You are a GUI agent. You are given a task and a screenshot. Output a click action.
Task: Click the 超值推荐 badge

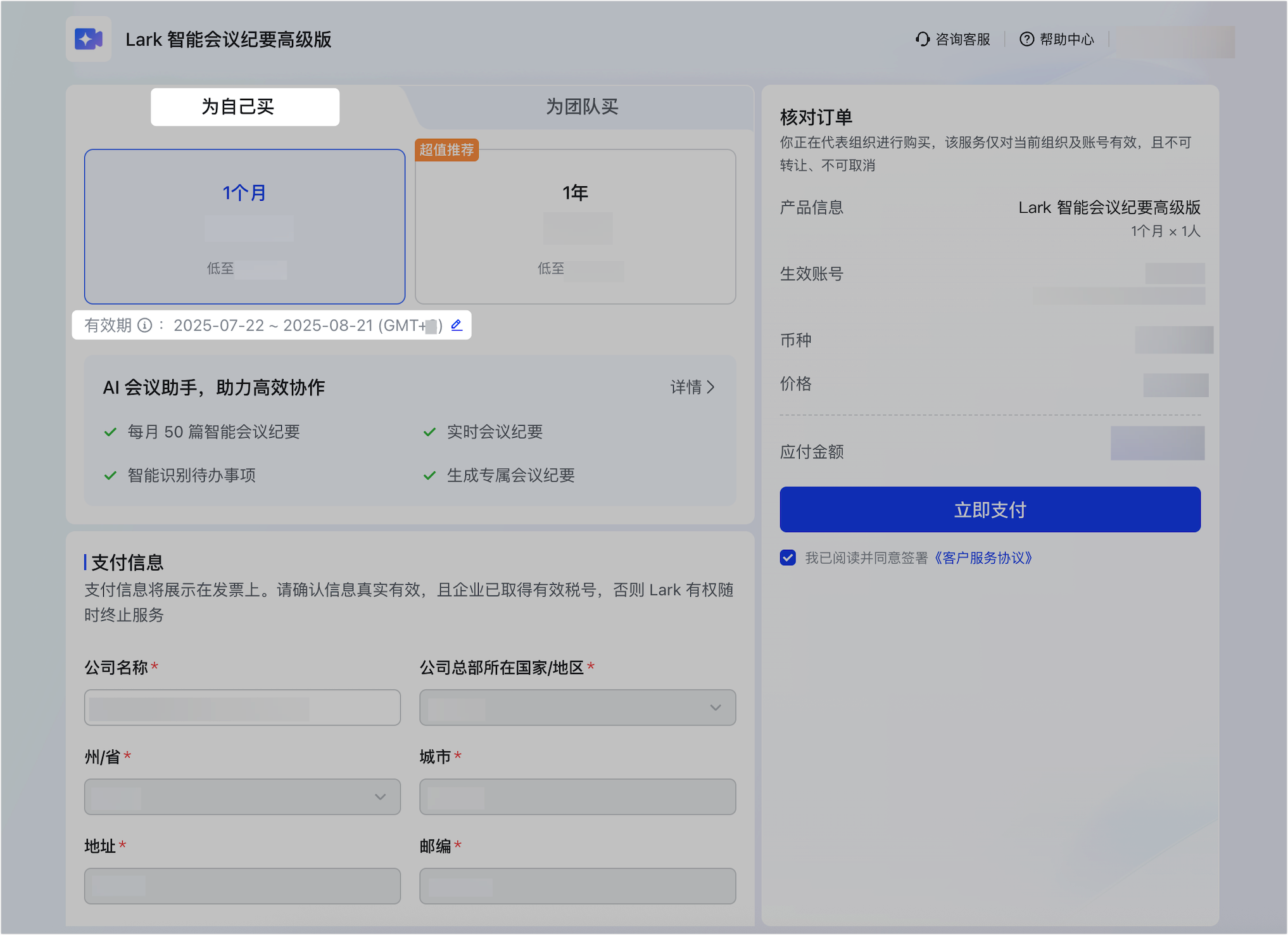[446, 150]
